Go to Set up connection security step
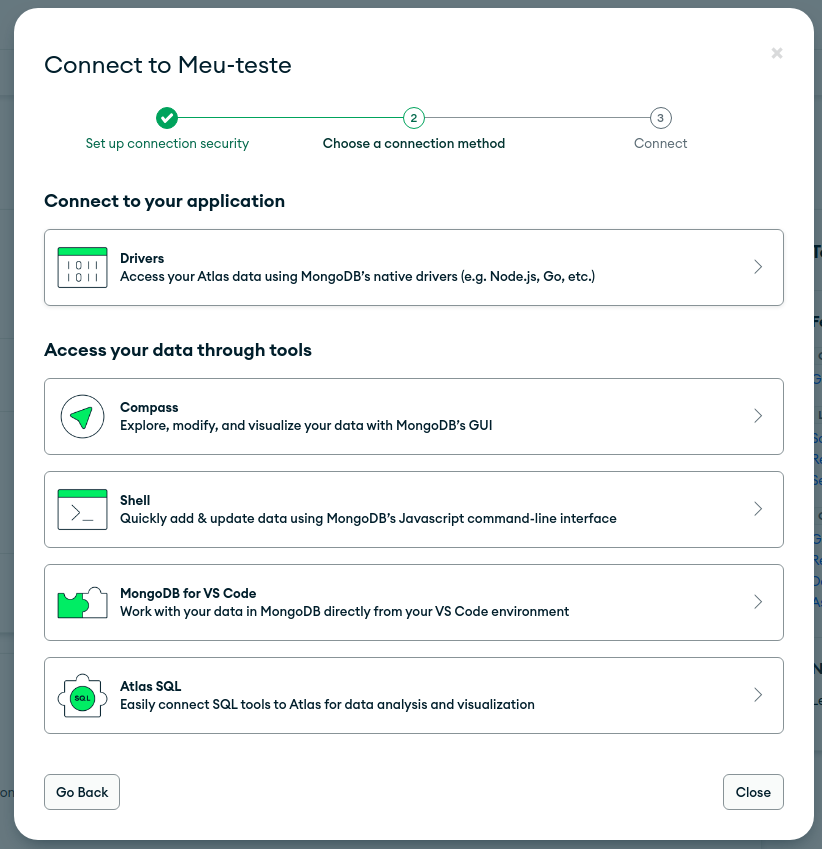Image resolution: width=822 pixels, height=849 pixels. tap(167, 143)
